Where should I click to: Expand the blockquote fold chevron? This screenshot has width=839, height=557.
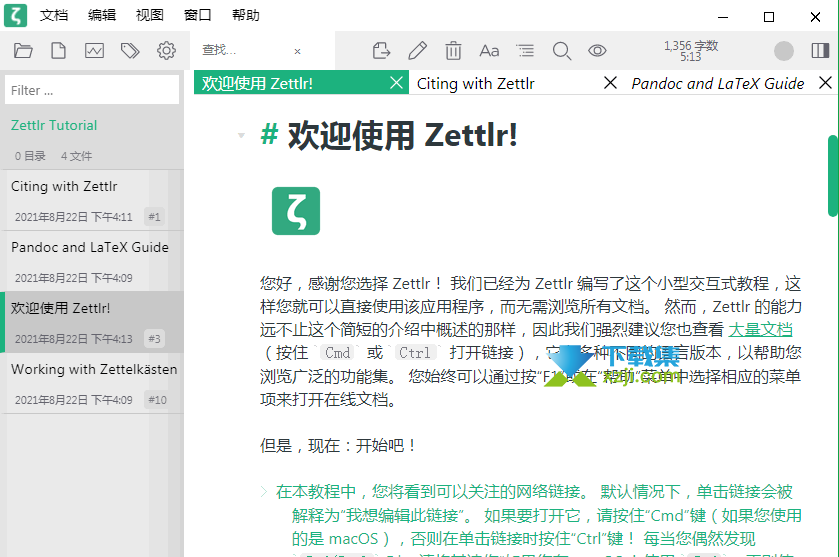tap(264, 492)
